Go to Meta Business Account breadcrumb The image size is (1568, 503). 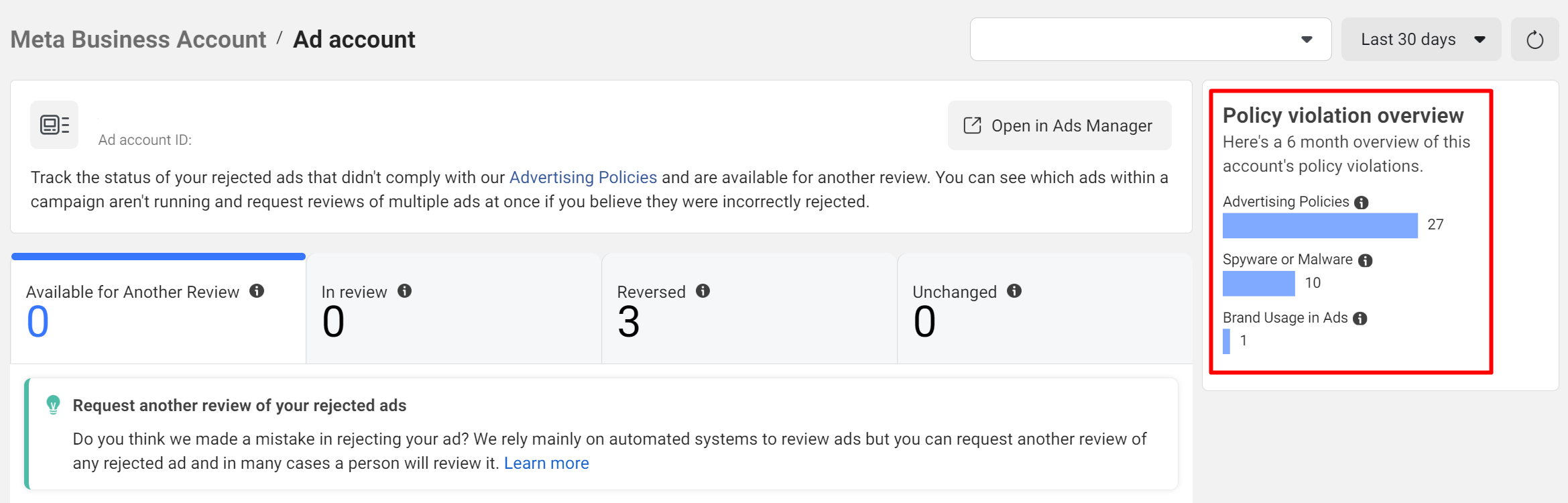pyautogui.click(x=138, y=40)
